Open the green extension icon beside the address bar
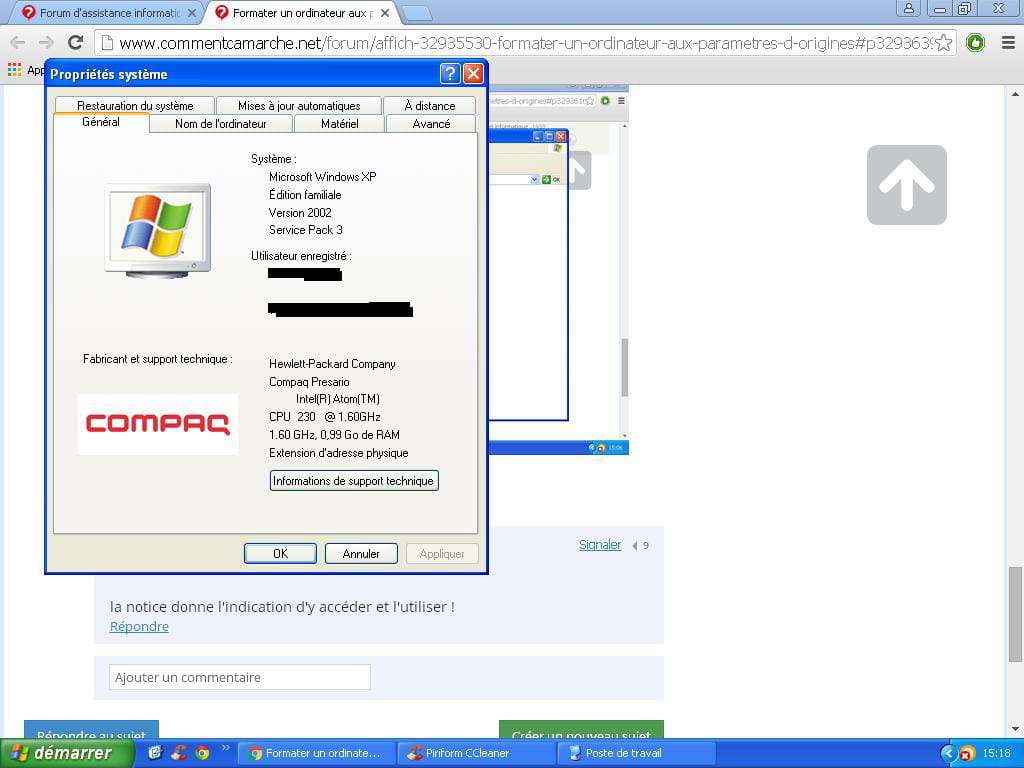The image size is (1024, 768). point(975,43)
